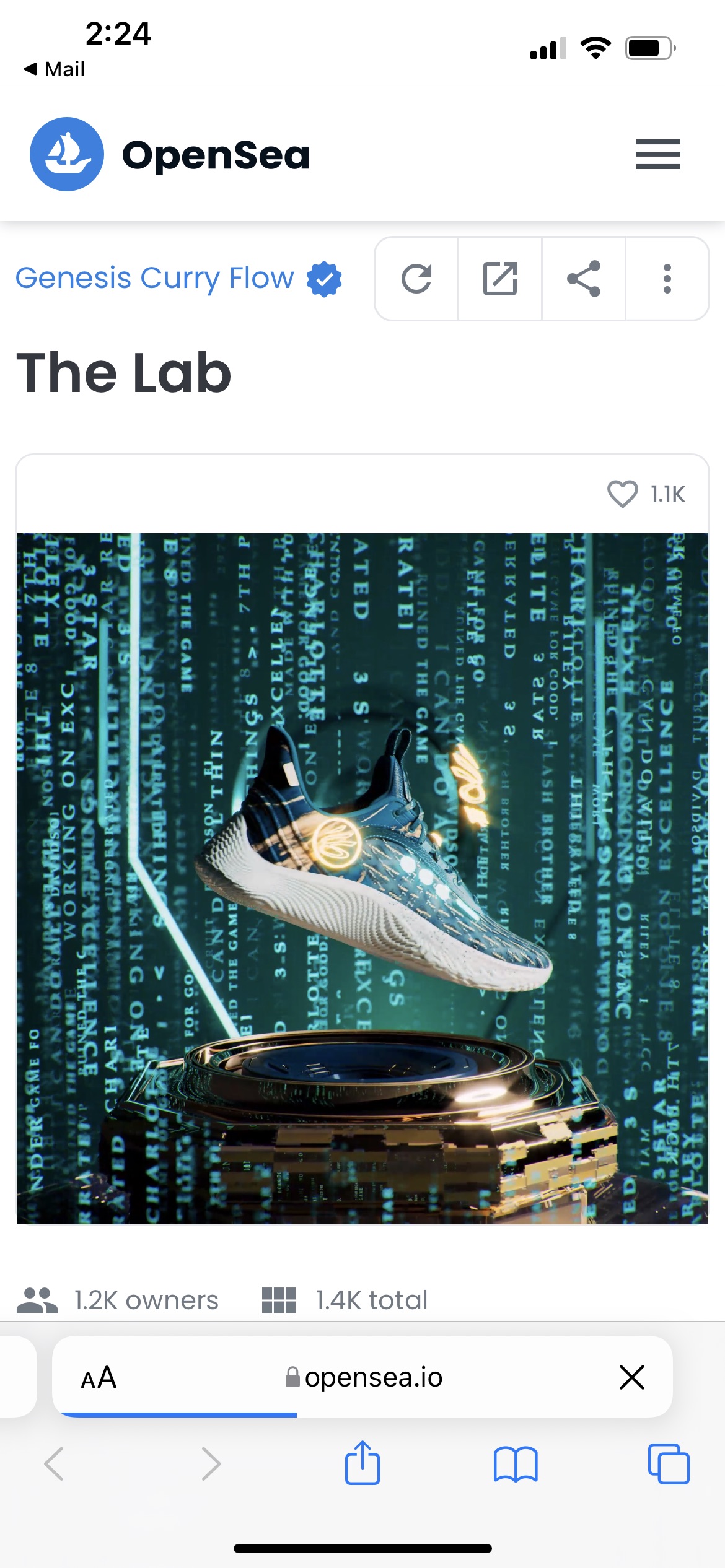Tap the verified collection badge
725x1568 pixels.
324,279
